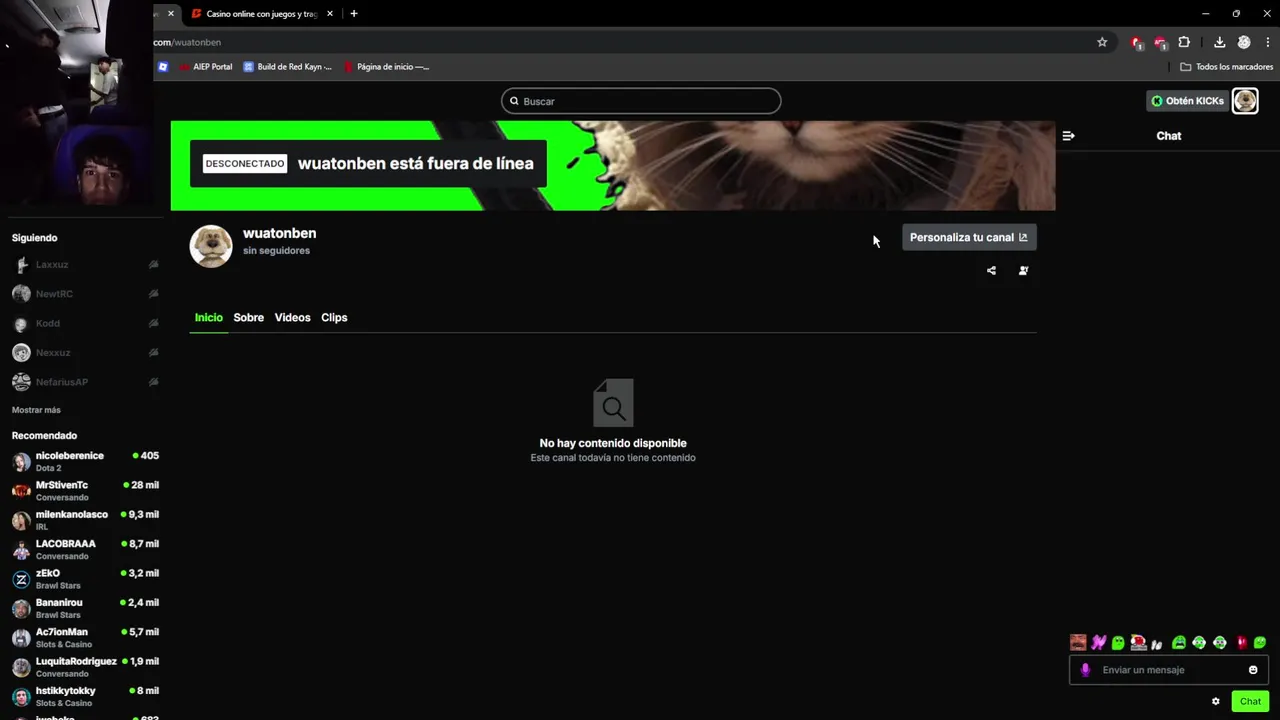The width and height of the screenshot is (1280, 720).
Task: Click the Obtén KICKs button
Action: pyautogui.click(x=1187, y=101)
